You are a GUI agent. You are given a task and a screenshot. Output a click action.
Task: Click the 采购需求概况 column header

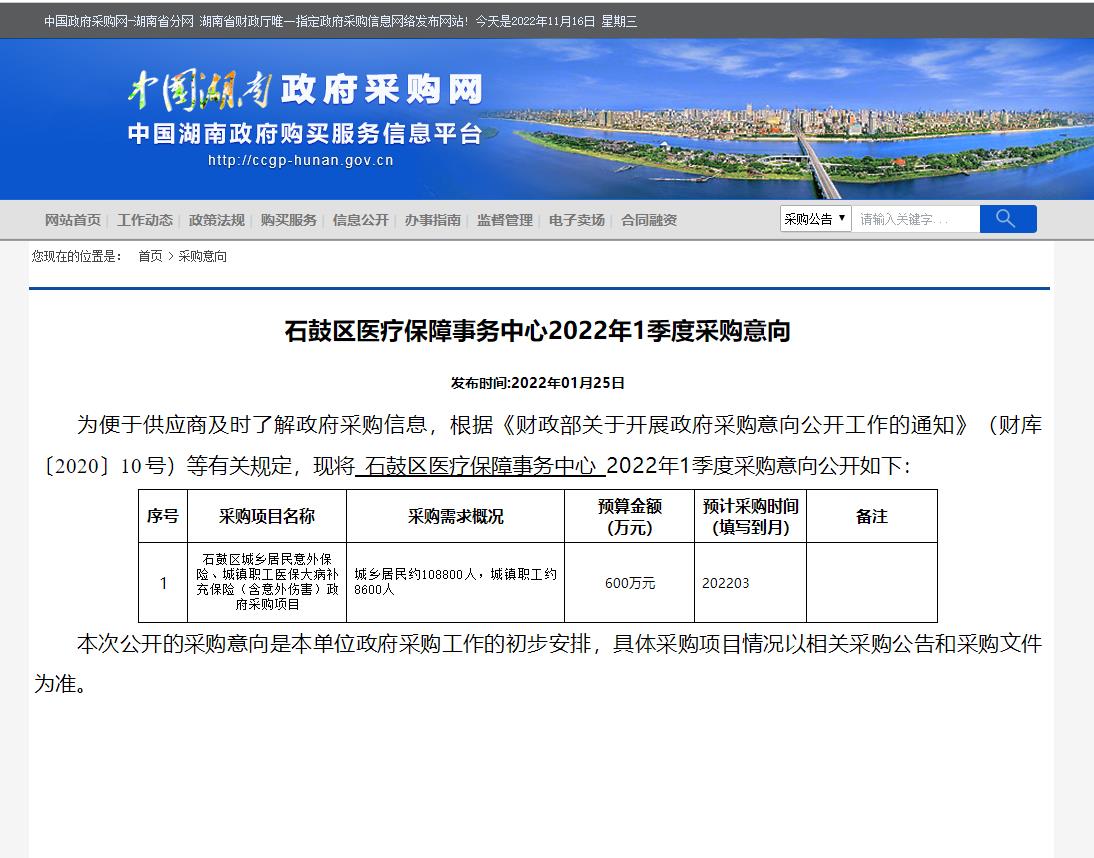pyautogui.click(x=455, y=516)
